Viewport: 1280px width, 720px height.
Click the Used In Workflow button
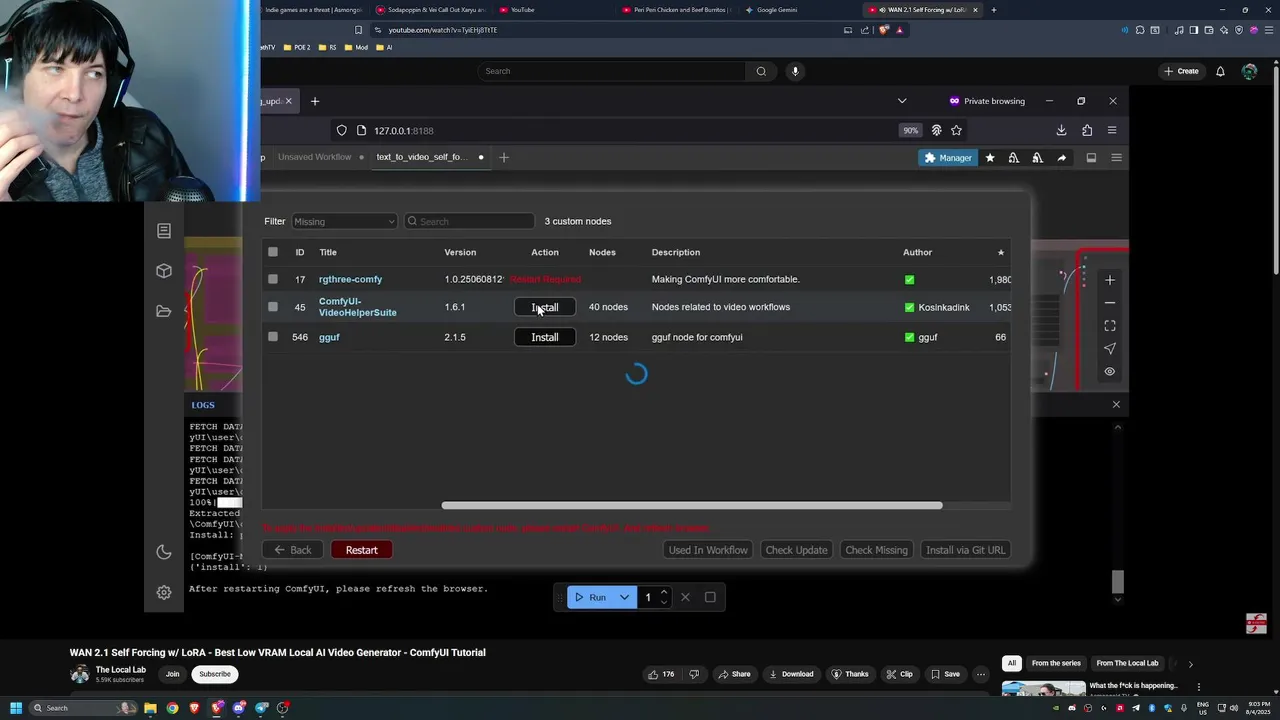(x=708, y=550)
